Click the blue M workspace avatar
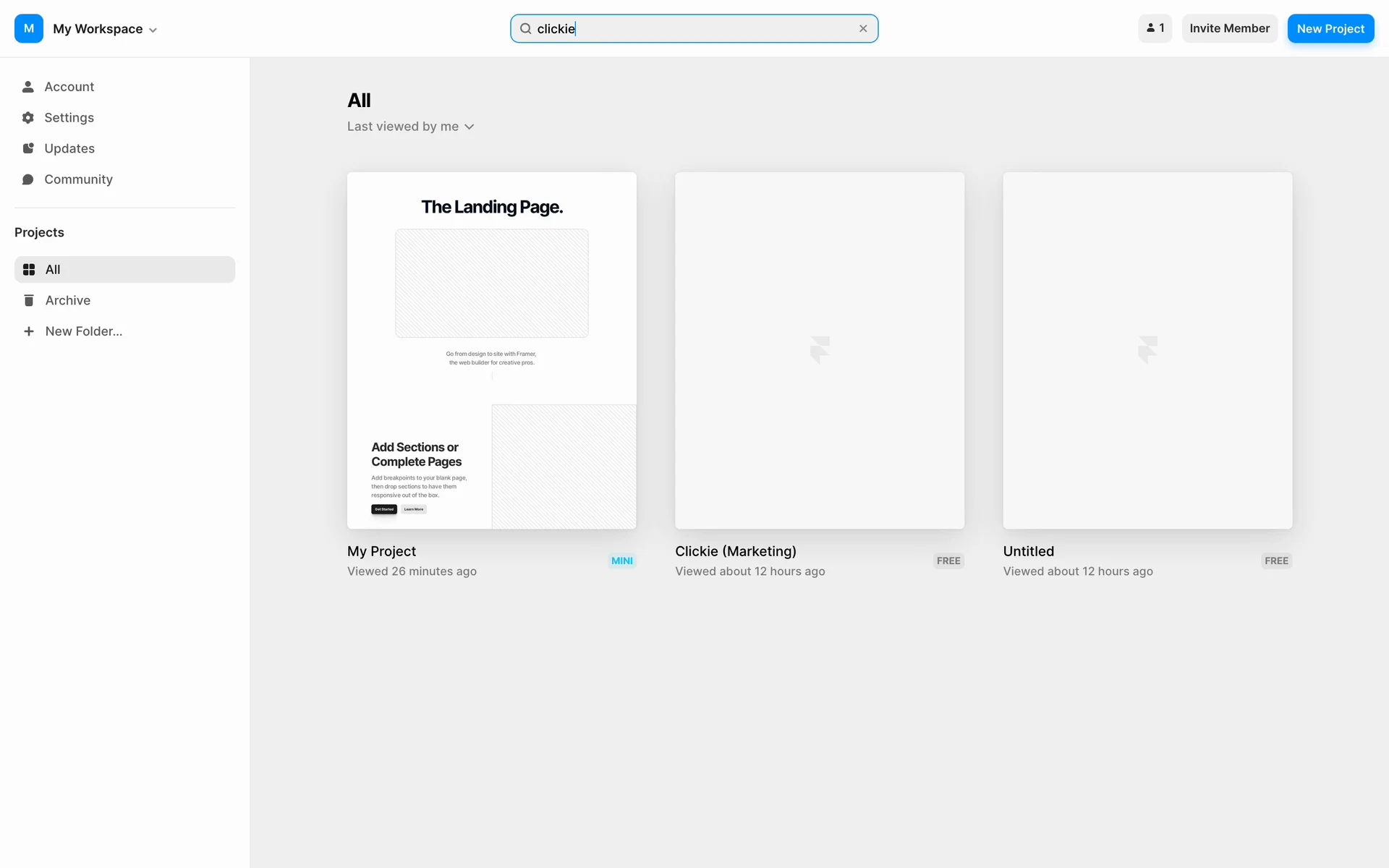Image resolution: width=1389 pixels, height=868 pixels. click(29, 29)
